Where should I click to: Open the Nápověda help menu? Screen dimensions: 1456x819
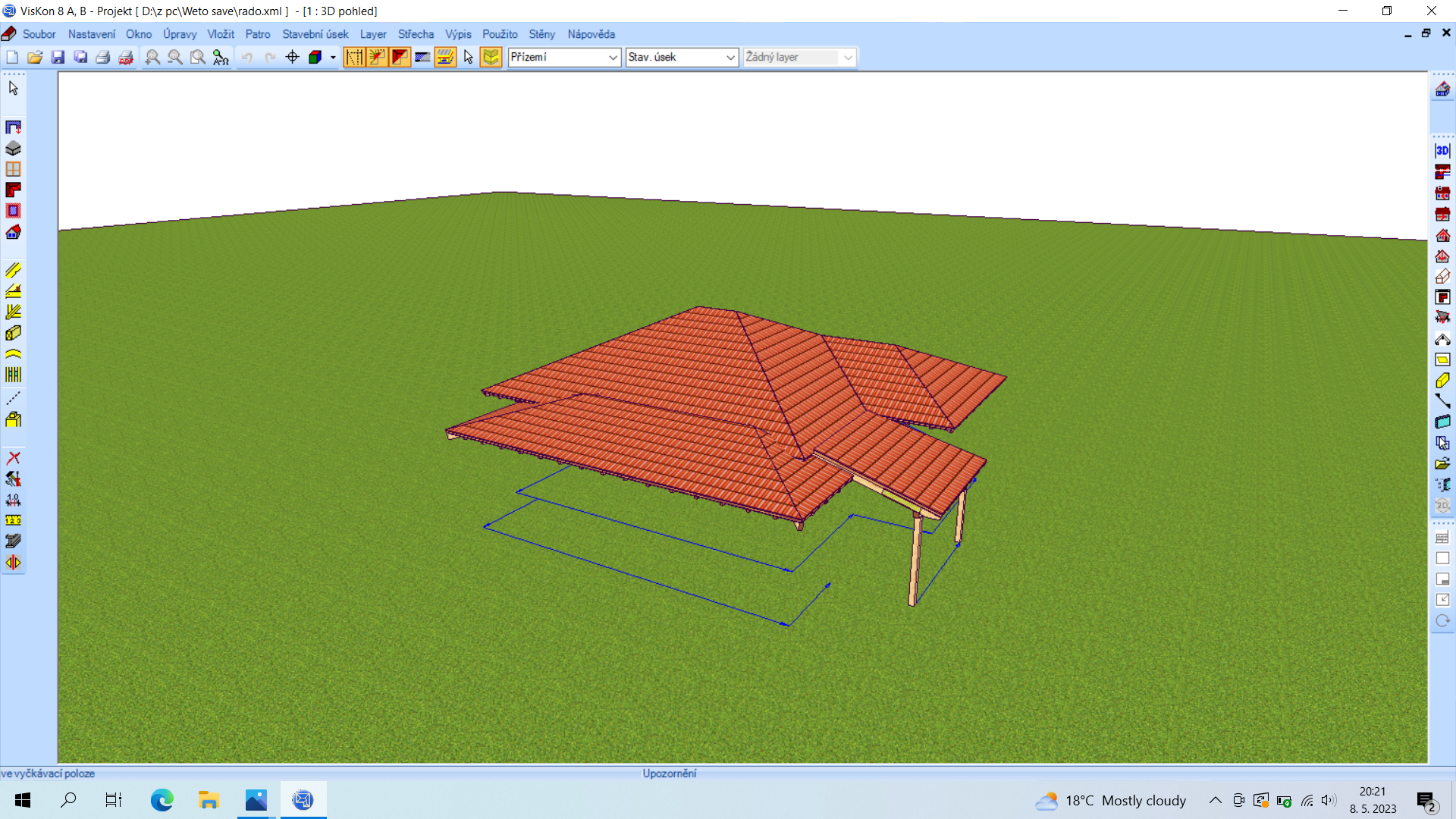[x=591, y=34]
